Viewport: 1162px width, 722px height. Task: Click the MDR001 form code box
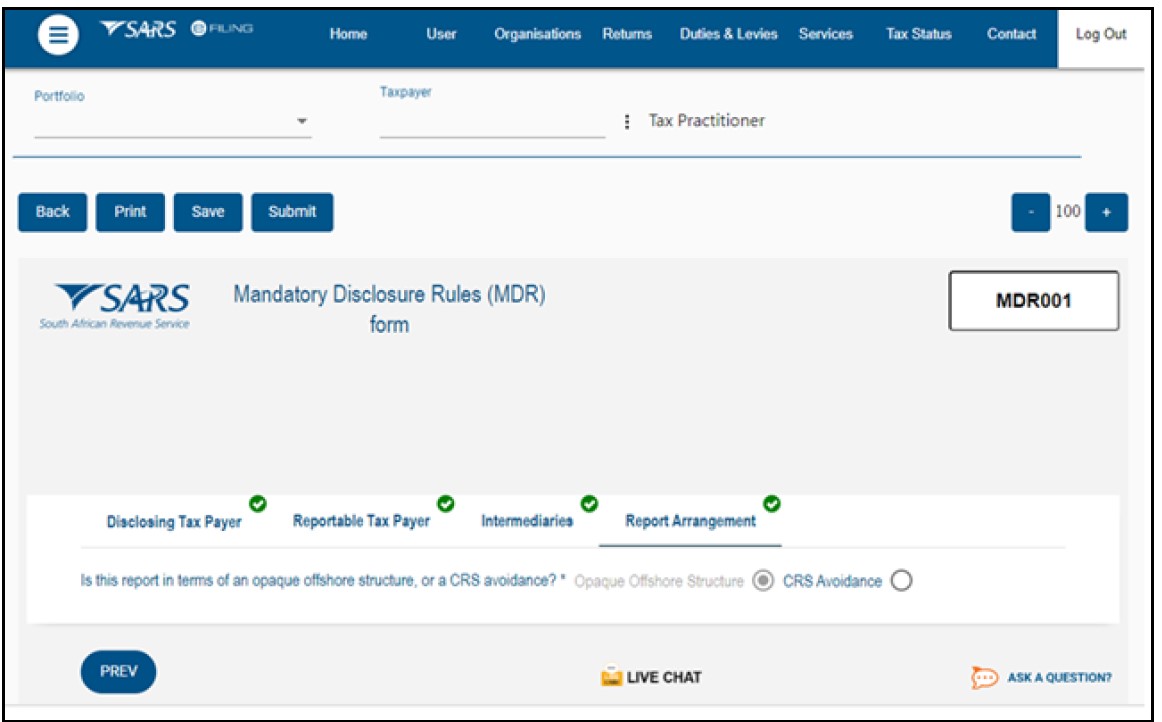(1034, 300)
